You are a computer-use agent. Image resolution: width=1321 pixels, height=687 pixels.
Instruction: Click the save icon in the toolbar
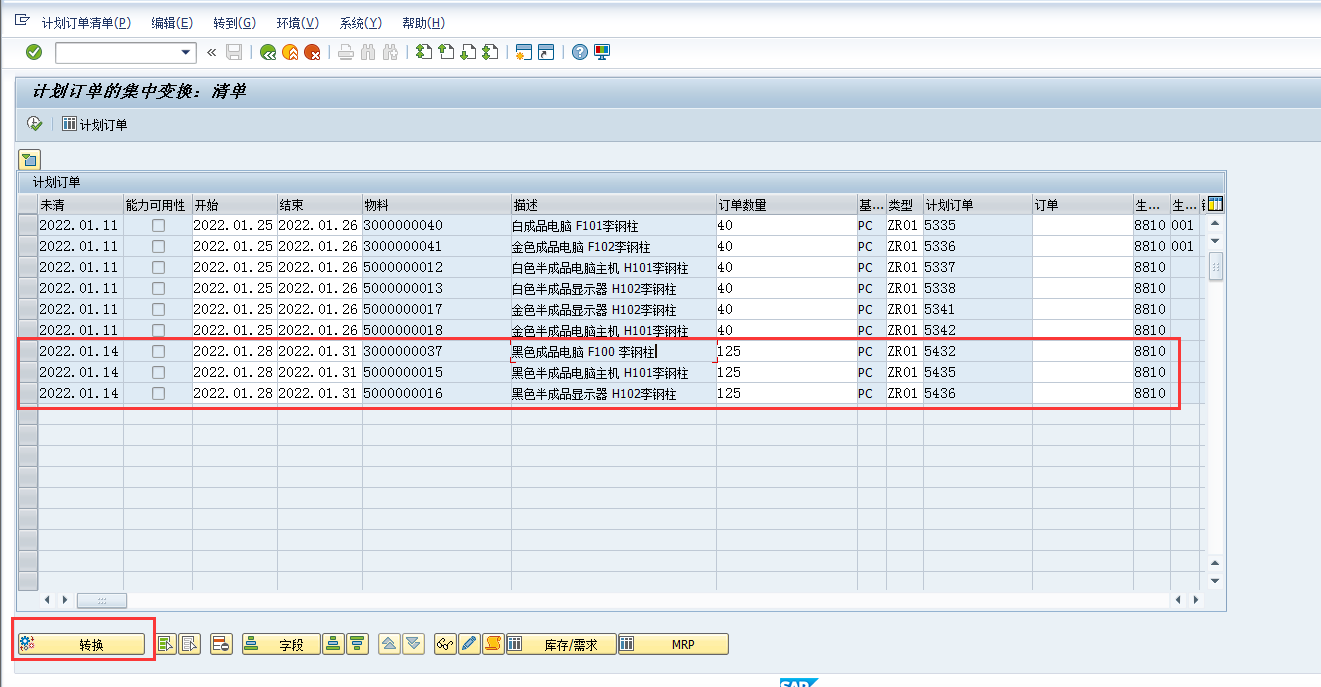point(234,52)
